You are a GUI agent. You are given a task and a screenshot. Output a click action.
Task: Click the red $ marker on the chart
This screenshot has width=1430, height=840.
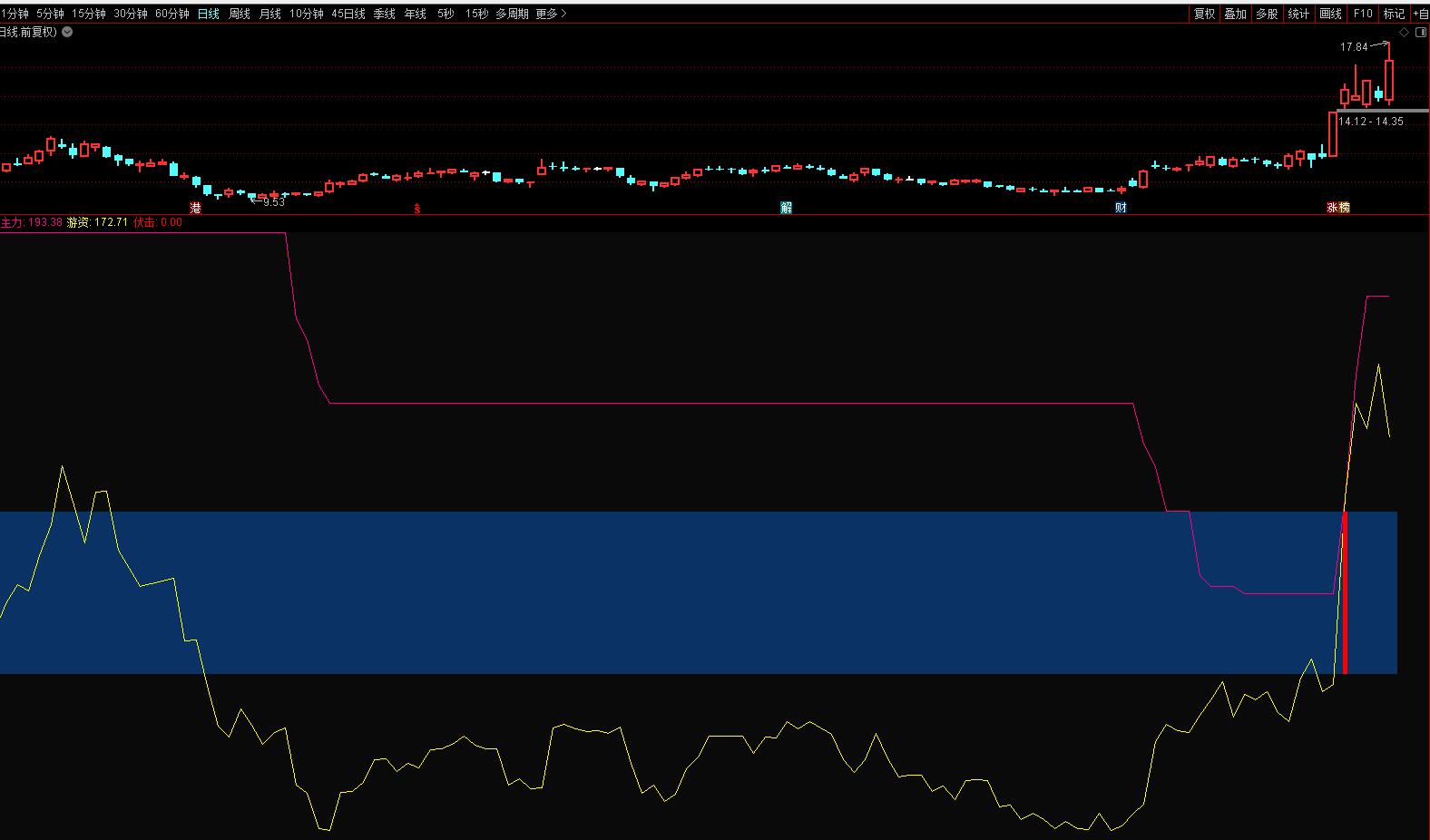[x=417, y=209]
